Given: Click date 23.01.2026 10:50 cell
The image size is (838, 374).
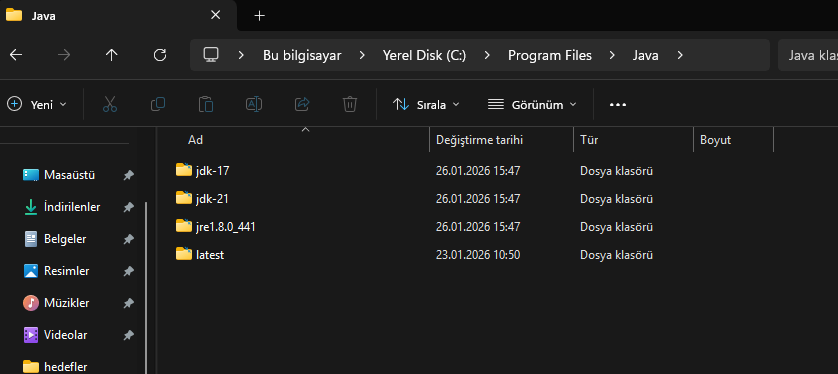Looking at the screenshot, I should [x=478, y=255].
